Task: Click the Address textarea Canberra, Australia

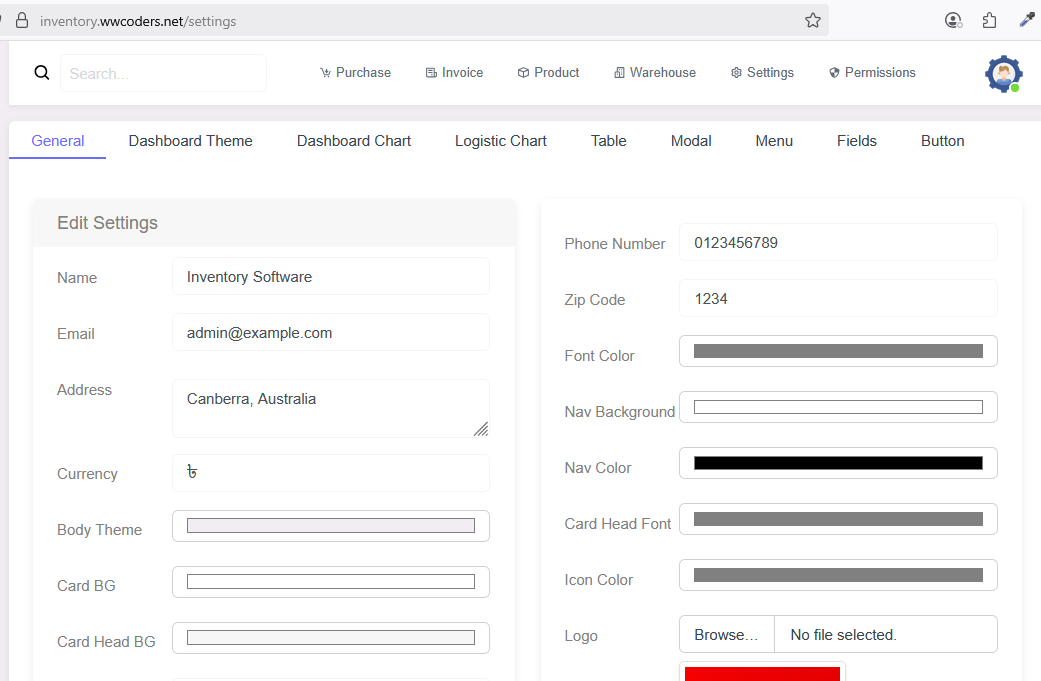Action: (x=331, y=408)
